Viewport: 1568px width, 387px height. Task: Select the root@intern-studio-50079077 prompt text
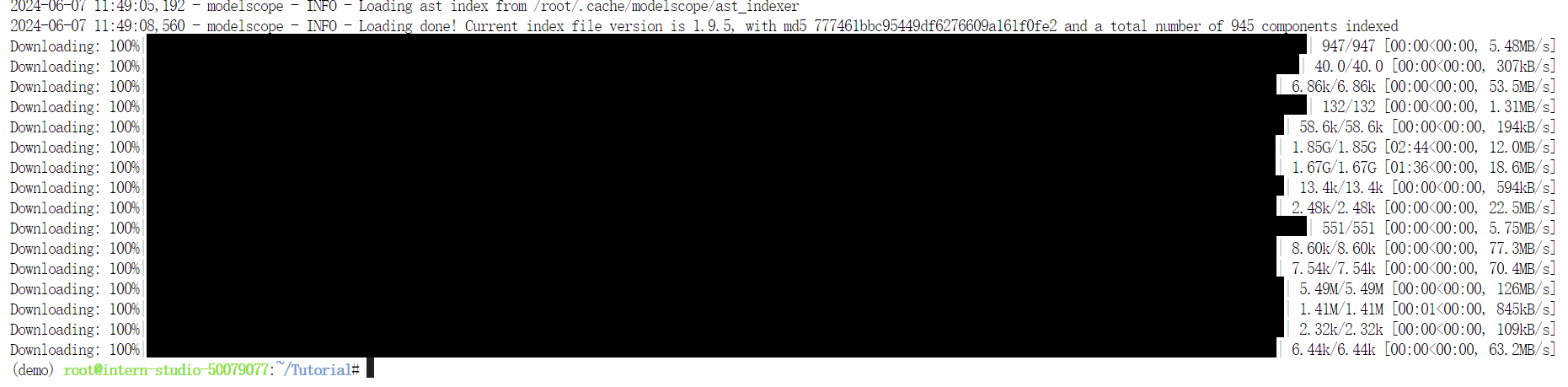click(166, 370)
